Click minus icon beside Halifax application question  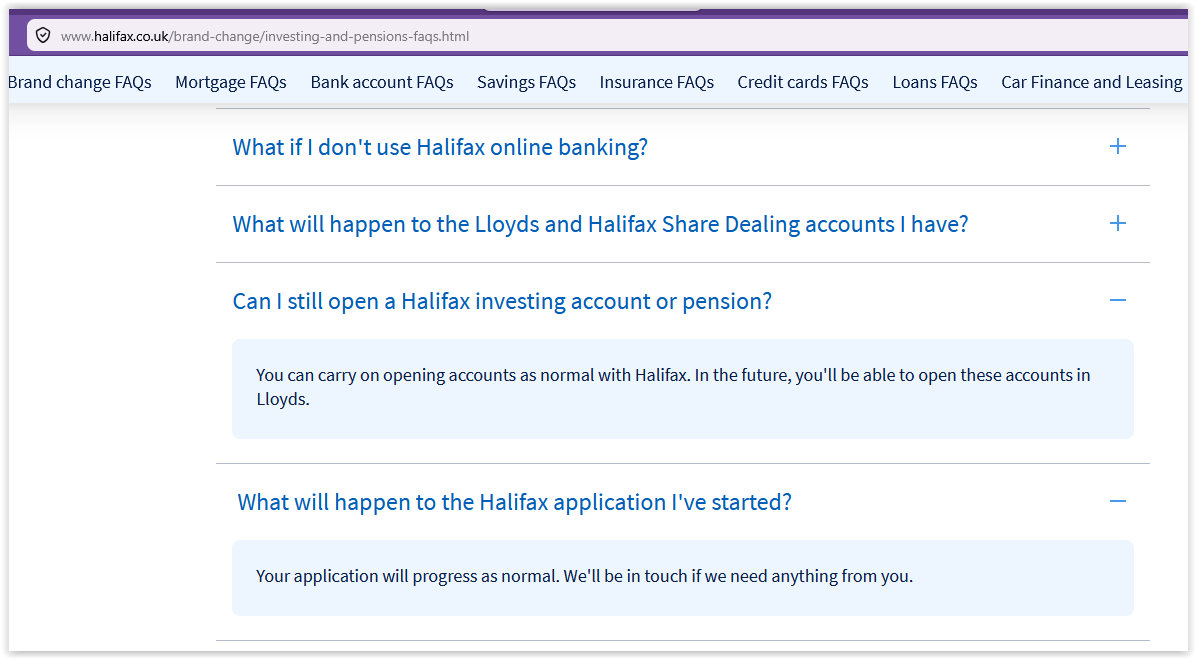coord(1117,502)
